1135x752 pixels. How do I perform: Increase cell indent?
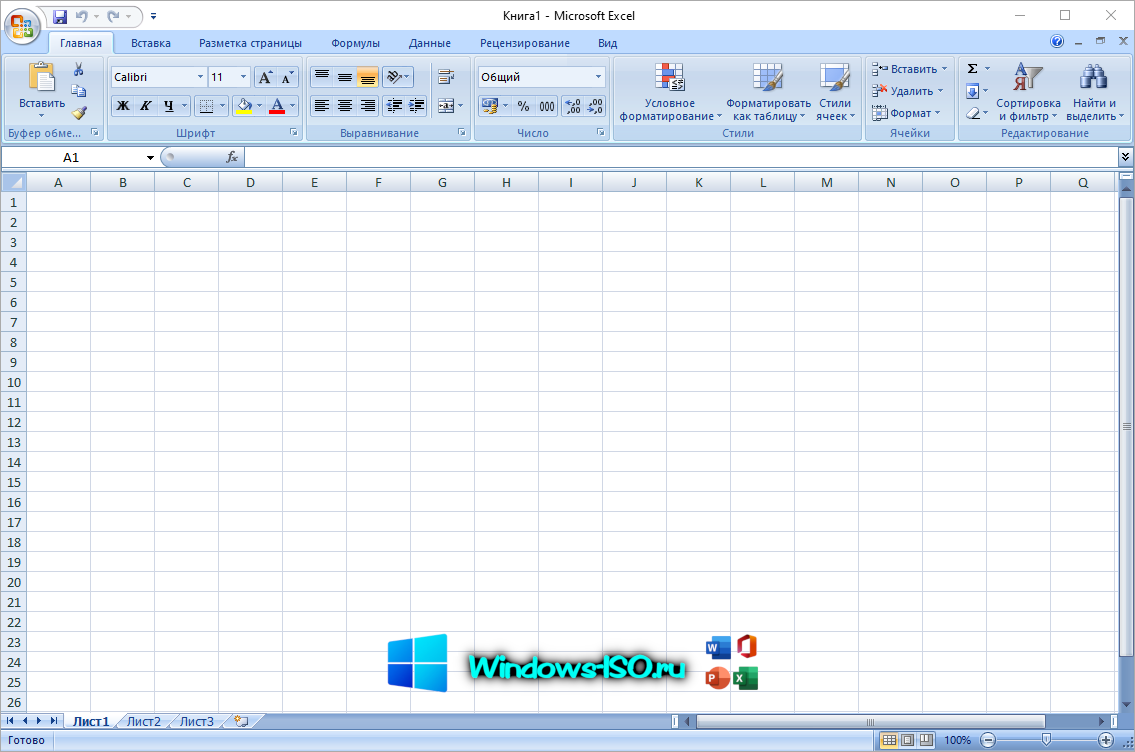point(416,106)
